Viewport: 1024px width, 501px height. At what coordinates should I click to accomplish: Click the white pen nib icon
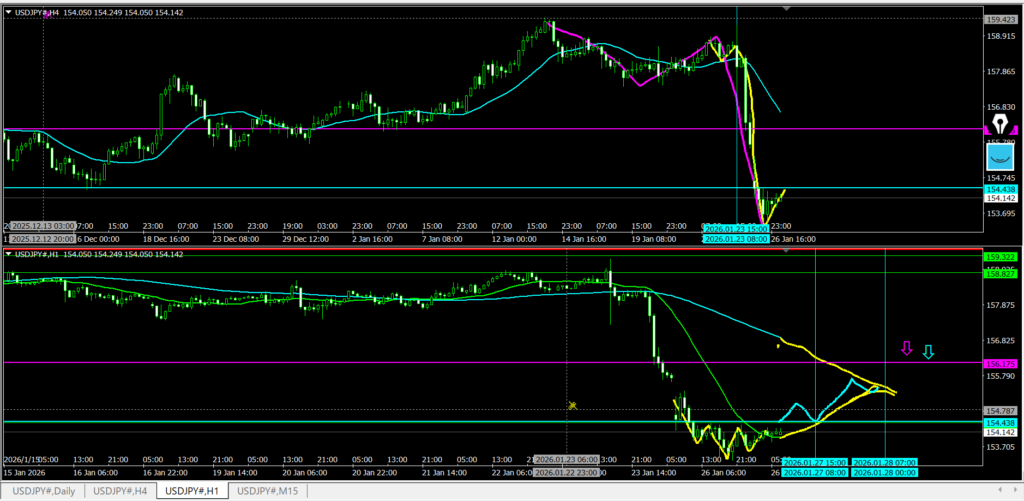[x=1000, y=125]
